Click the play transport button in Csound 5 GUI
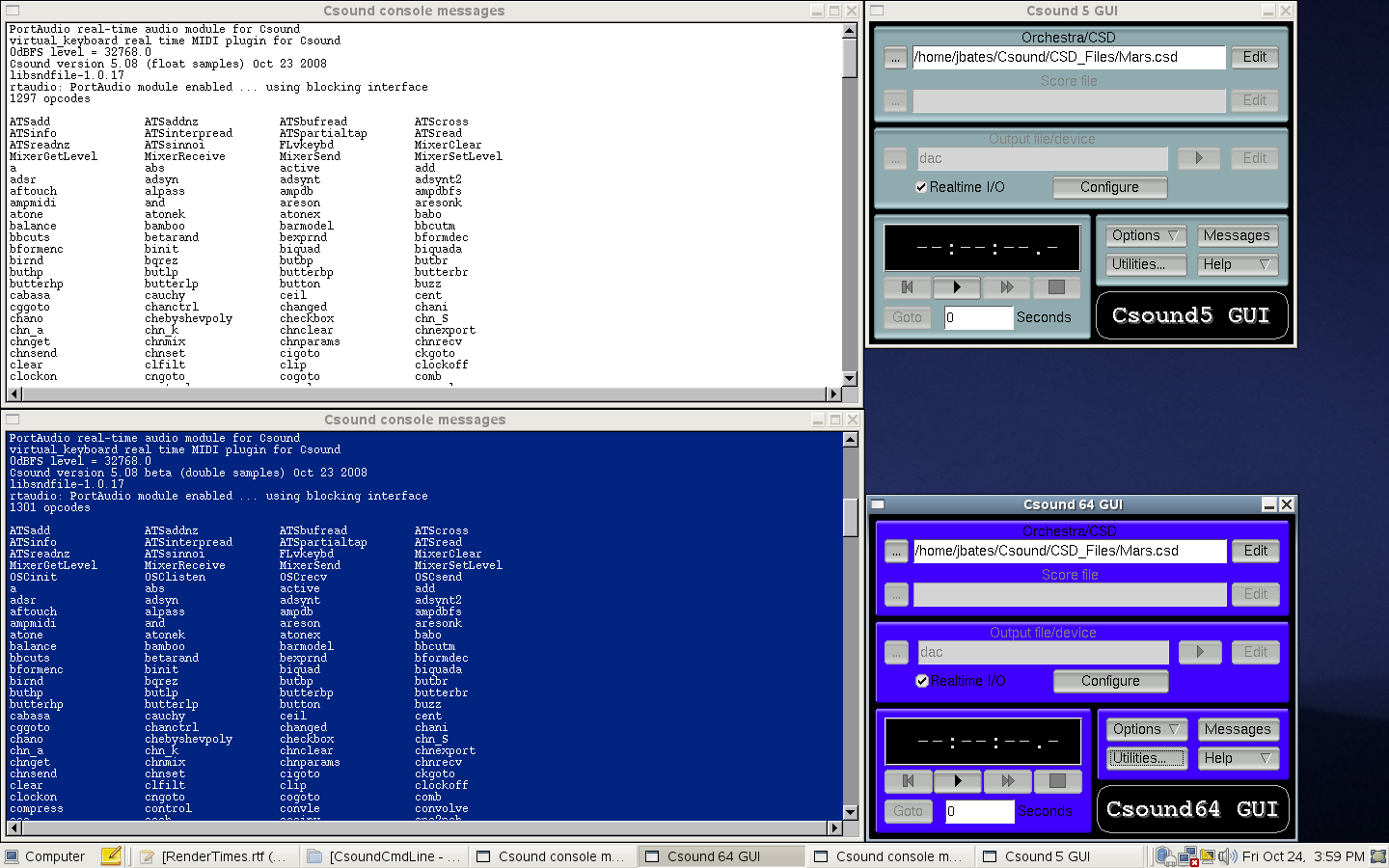 pos(957,286)
